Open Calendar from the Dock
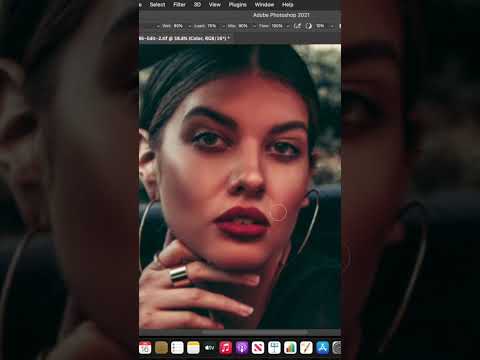The height and width of the screenshot is (360, 480). [145, 348]
